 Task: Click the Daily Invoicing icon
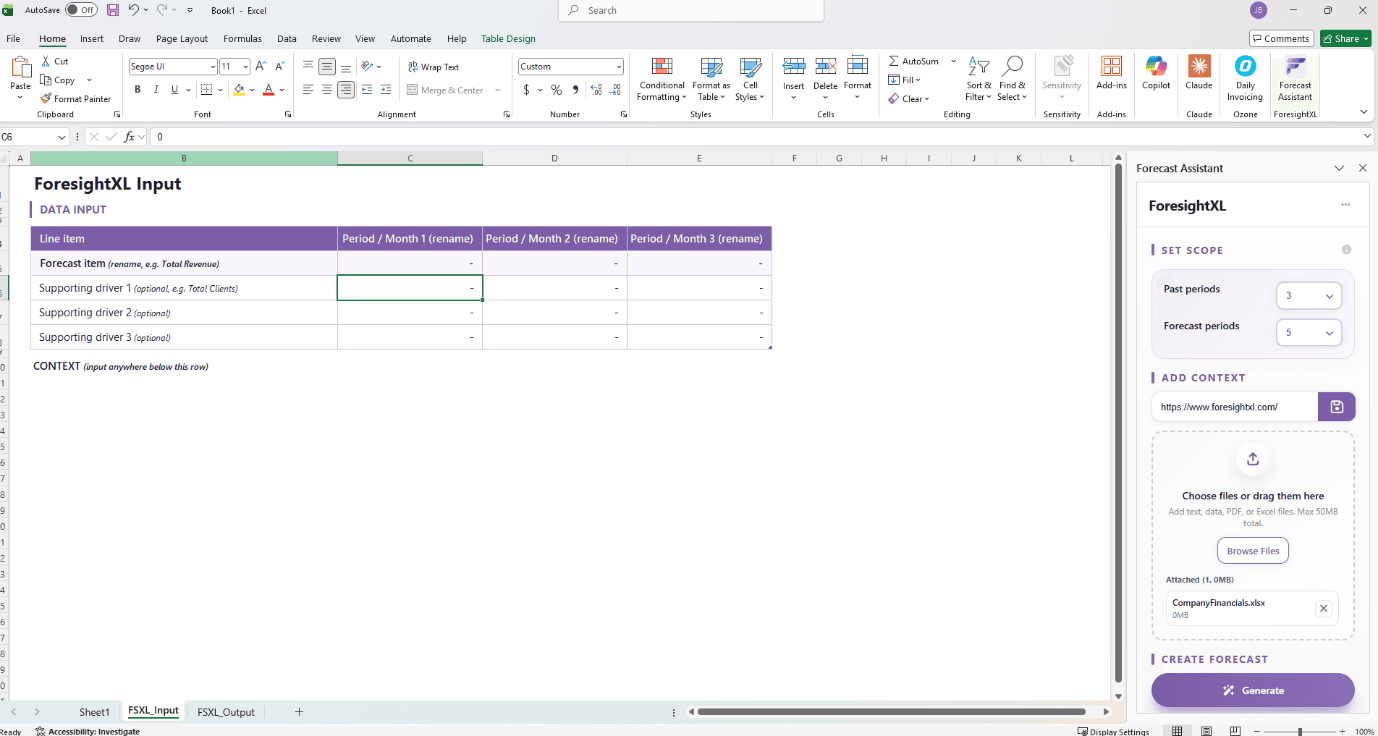tap(1245, 78)
